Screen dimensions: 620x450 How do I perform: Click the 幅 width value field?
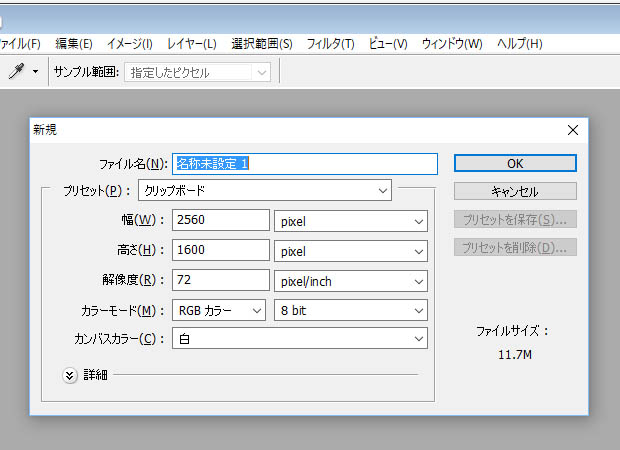click(221, 220)
